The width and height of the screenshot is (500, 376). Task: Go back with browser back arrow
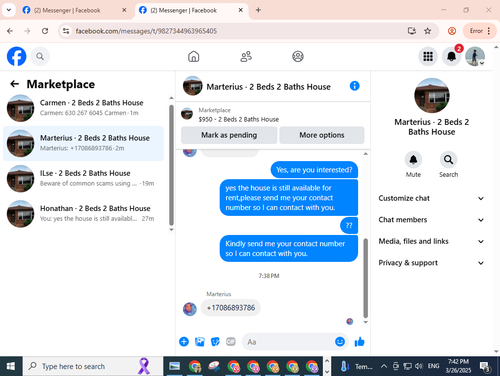pos(10,31)
